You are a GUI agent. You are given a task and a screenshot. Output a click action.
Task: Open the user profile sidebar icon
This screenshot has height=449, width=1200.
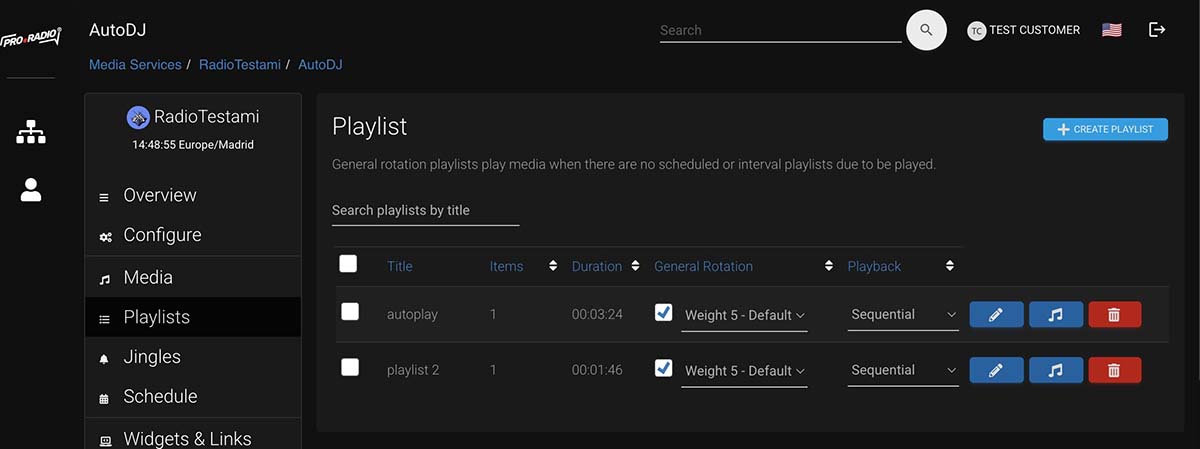(x=31, y=189)
